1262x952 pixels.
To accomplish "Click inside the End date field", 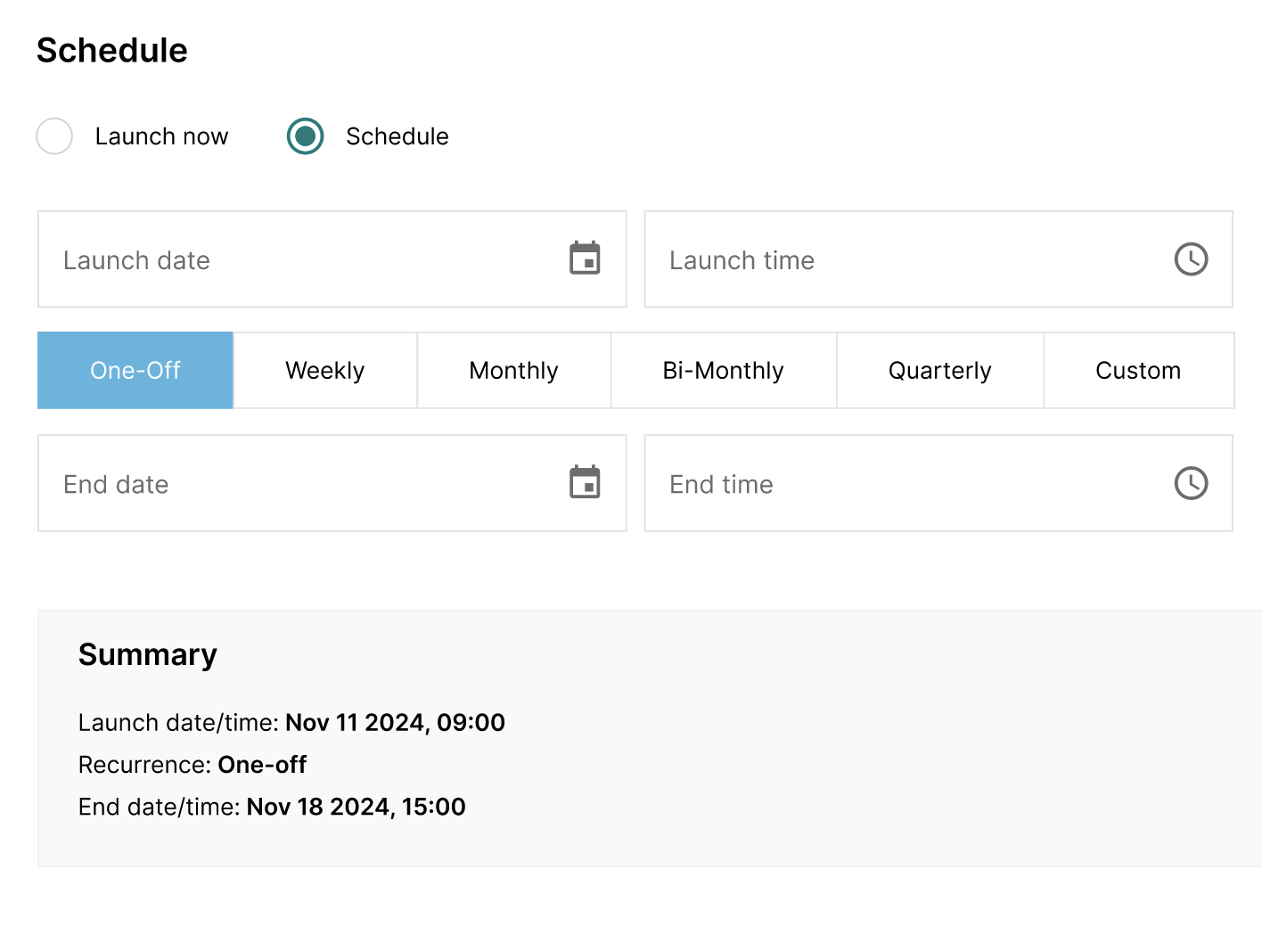I will point(267,483).
